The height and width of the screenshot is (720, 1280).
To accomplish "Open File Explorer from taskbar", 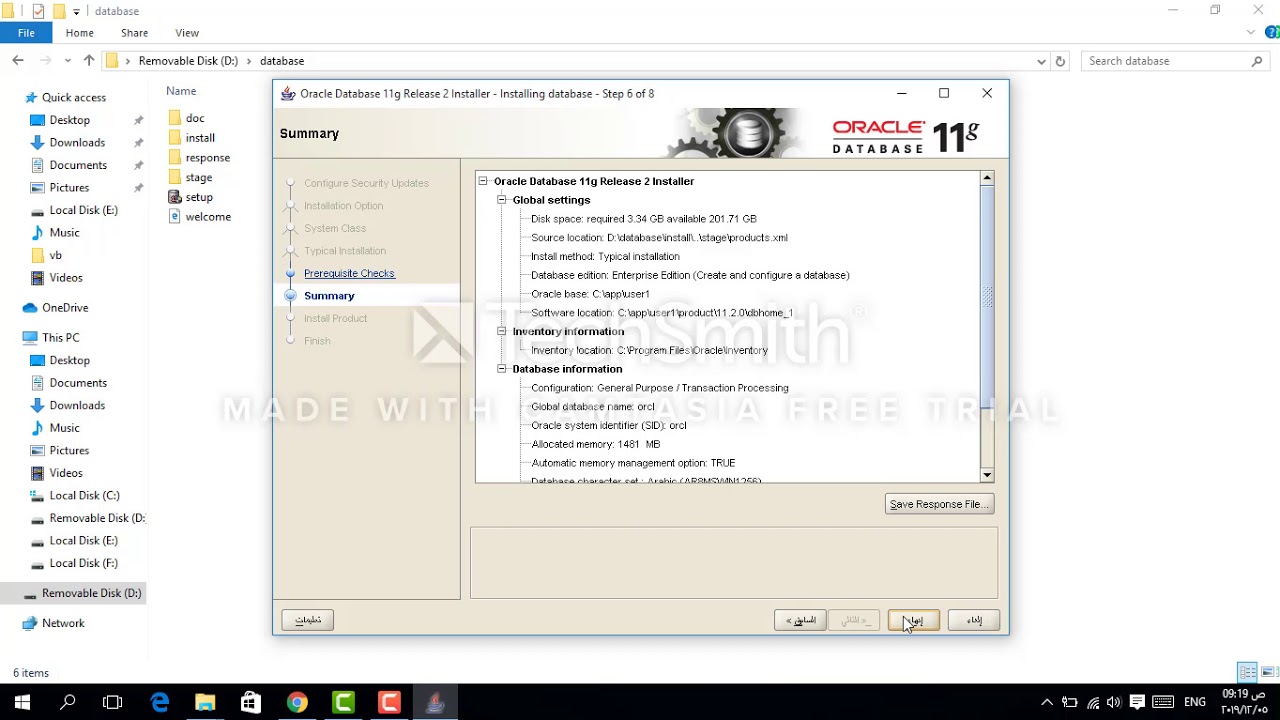I will (x=205, y=703).
